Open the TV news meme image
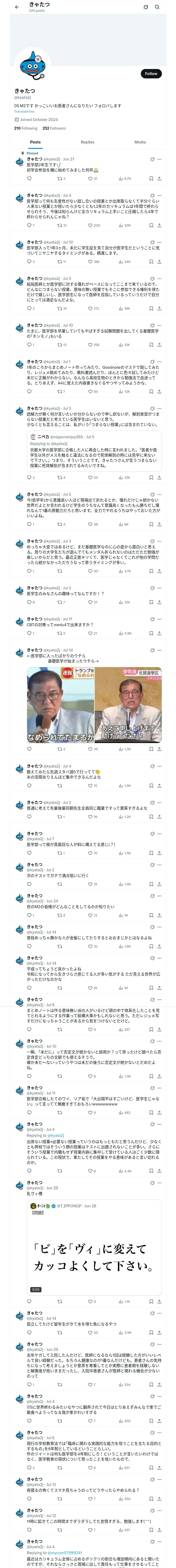 (x=94, y=705)
